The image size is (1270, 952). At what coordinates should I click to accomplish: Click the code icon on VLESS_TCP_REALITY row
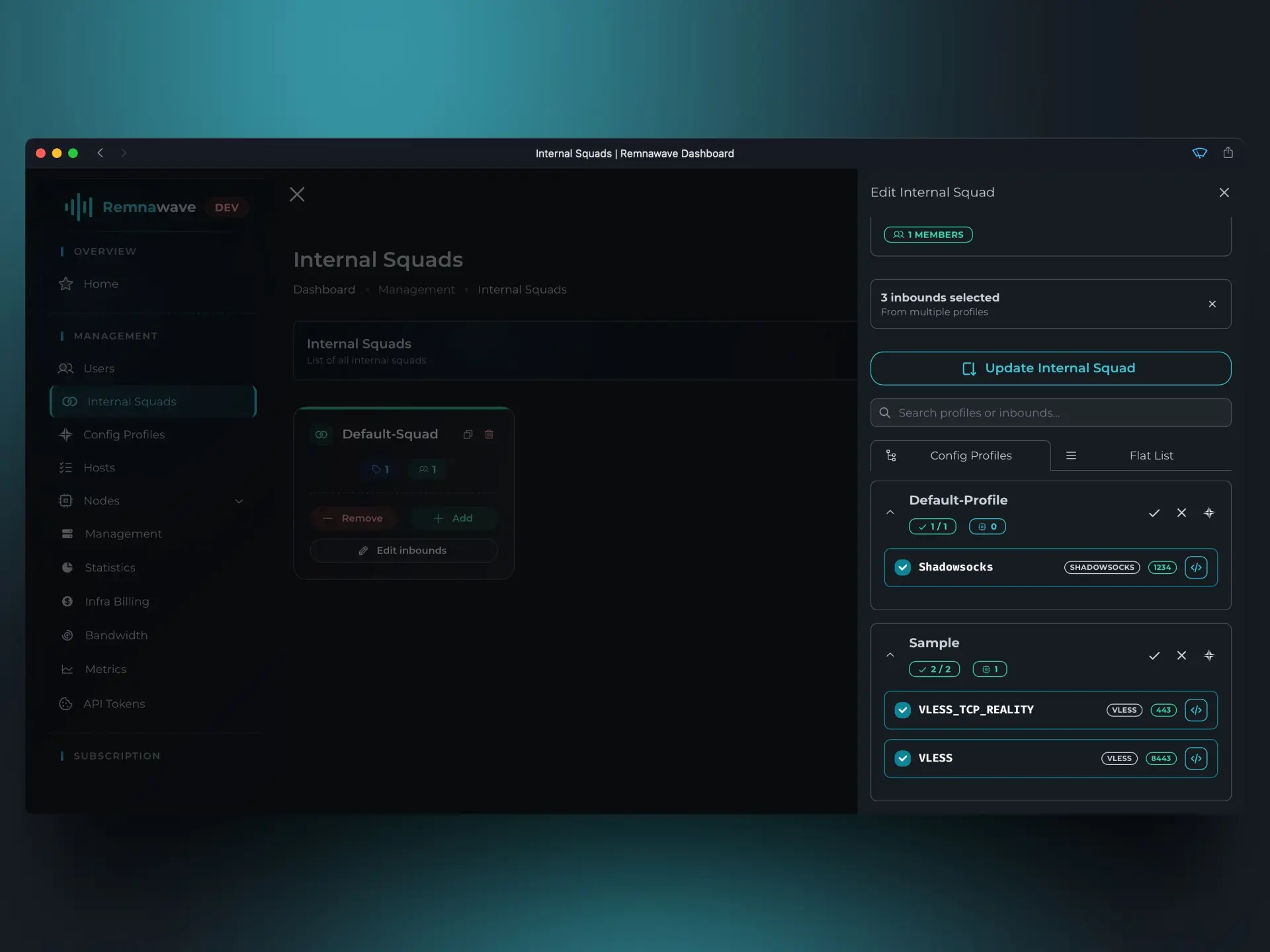[x=1196, y=710]
